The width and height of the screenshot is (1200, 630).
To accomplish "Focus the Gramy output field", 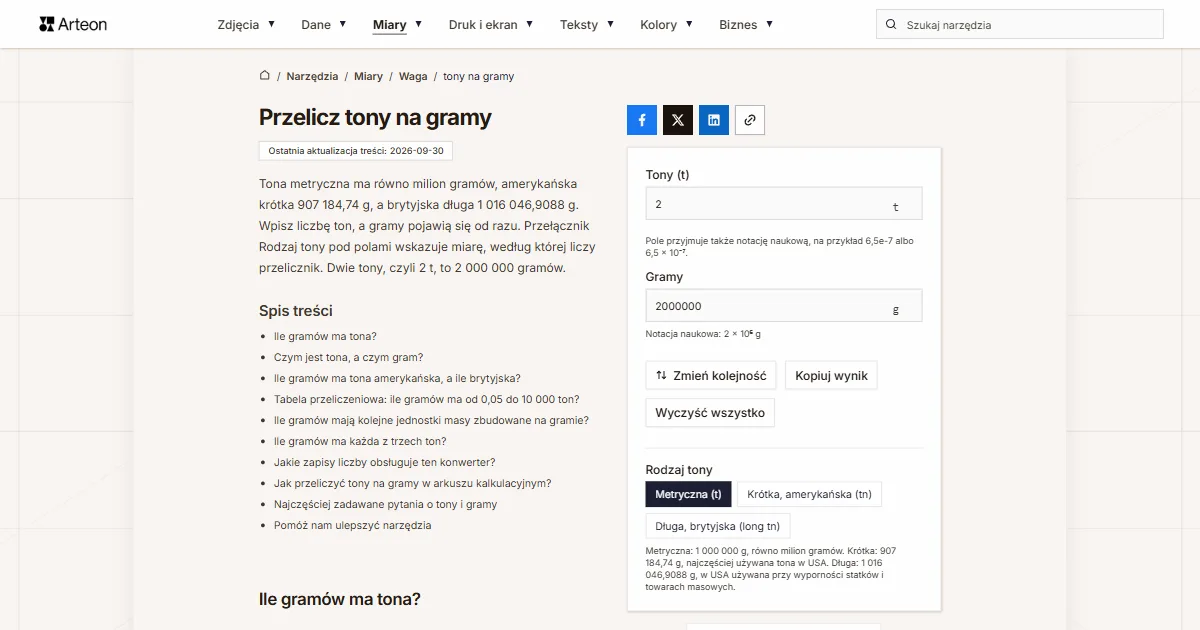I will (784, 306).
